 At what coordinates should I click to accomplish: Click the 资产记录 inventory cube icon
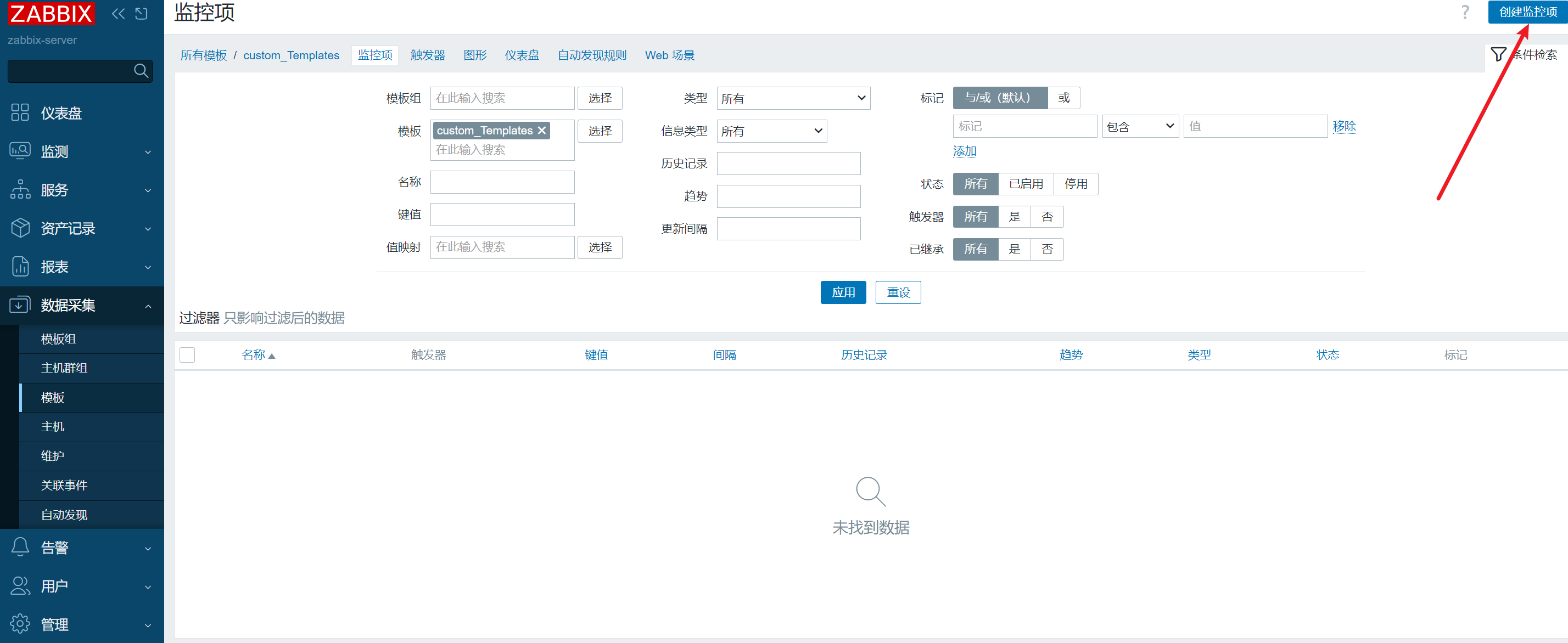pyautogui.click(x=20, y=228)
